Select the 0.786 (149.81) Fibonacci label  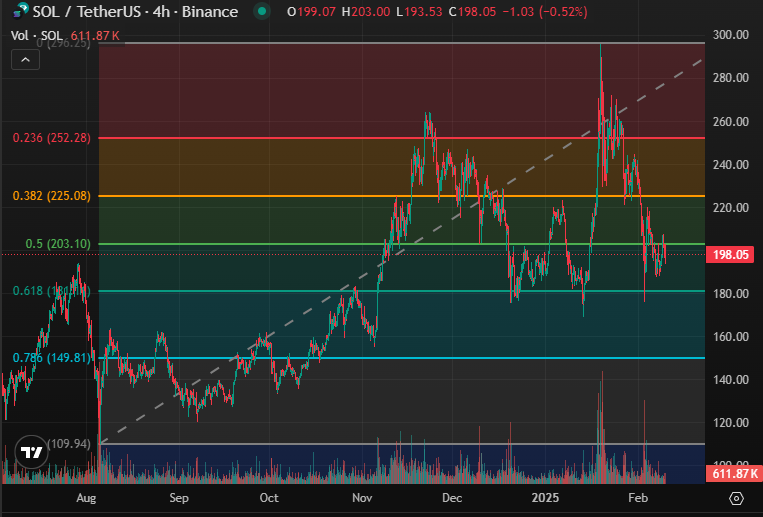click(x=52, y=358)
